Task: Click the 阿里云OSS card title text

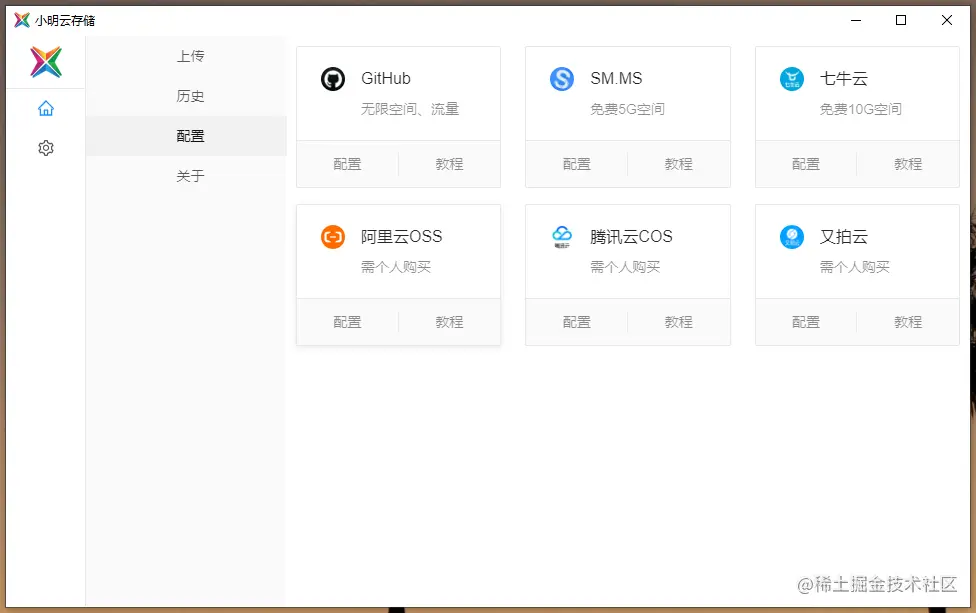Action: pos(401,236)
